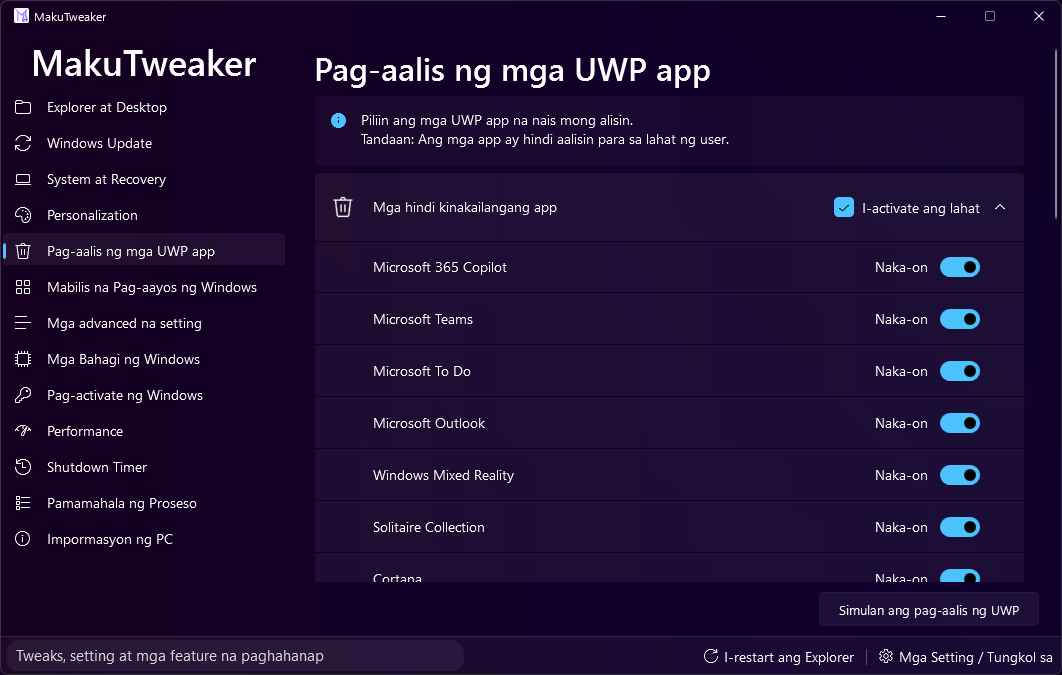
Task: Click Simulan ang pag-aalis ng UWP button
Action: [929, 610]
